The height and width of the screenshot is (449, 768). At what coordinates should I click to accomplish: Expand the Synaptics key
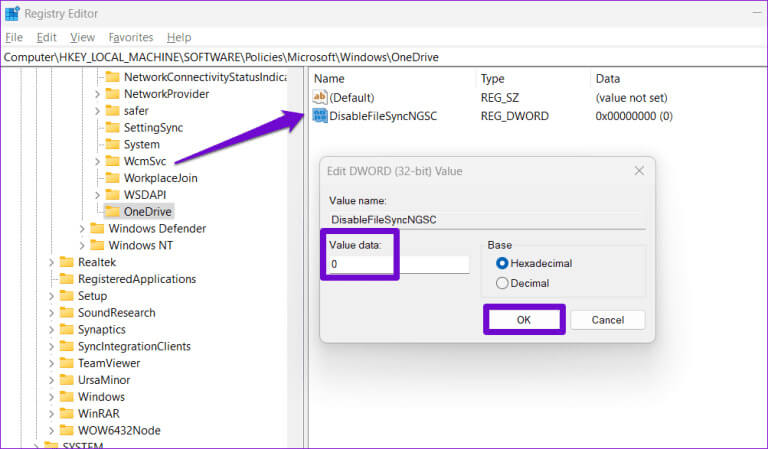coord(51,330)
